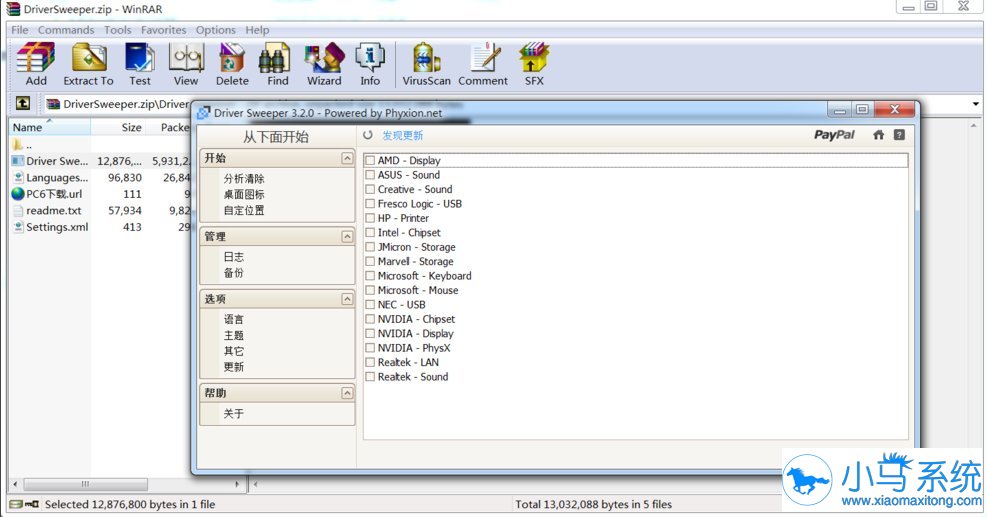
Task: Click the scrollbar right arrow in the file list
Action: pyautogui.click(x=237, y=484)
